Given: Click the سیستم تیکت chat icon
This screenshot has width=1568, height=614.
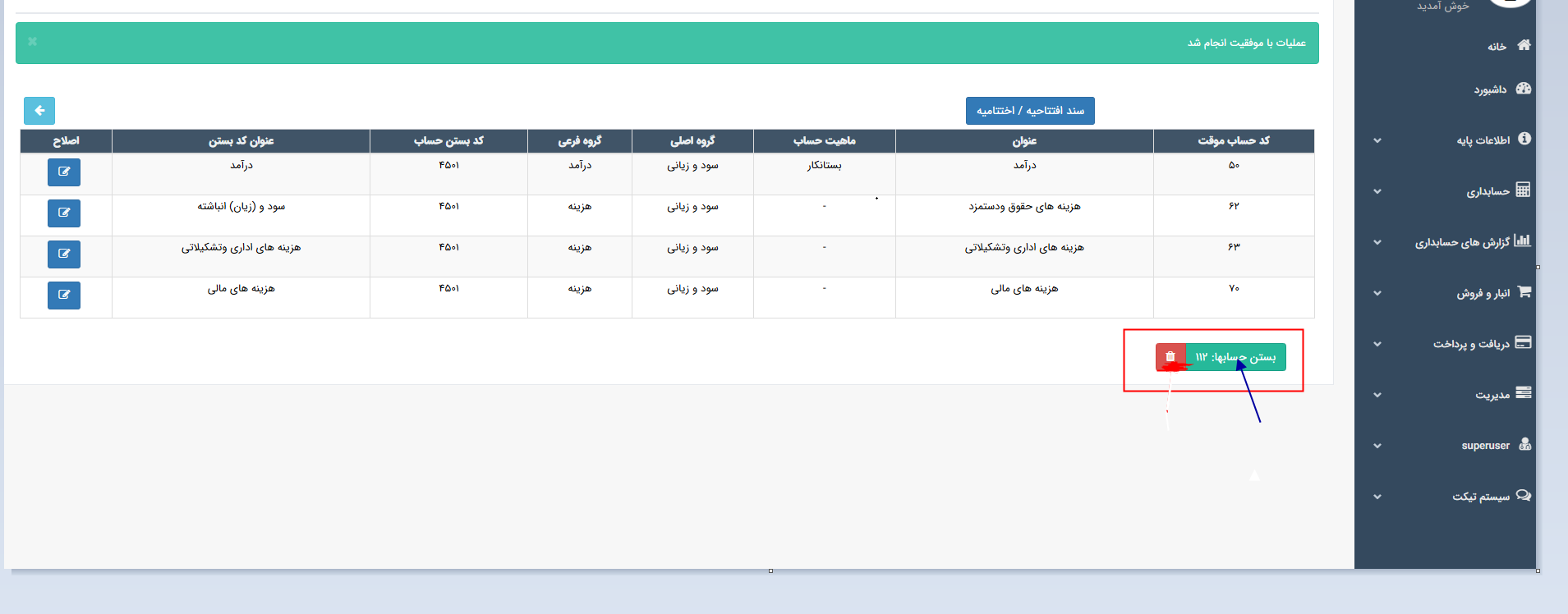Looking at the screenshot, I should coord(1524,496).
